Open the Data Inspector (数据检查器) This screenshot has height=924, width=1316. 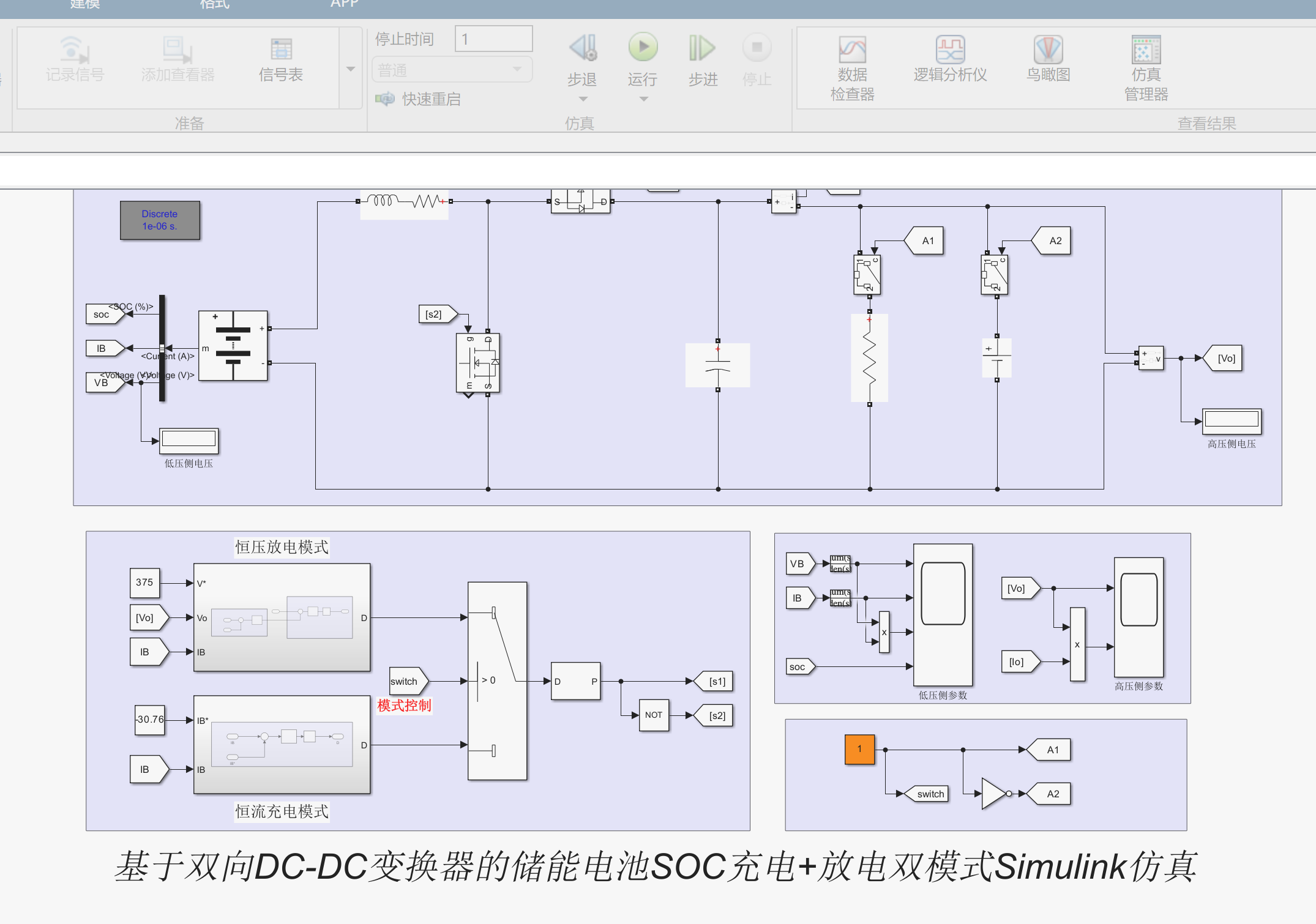point(852,50)
